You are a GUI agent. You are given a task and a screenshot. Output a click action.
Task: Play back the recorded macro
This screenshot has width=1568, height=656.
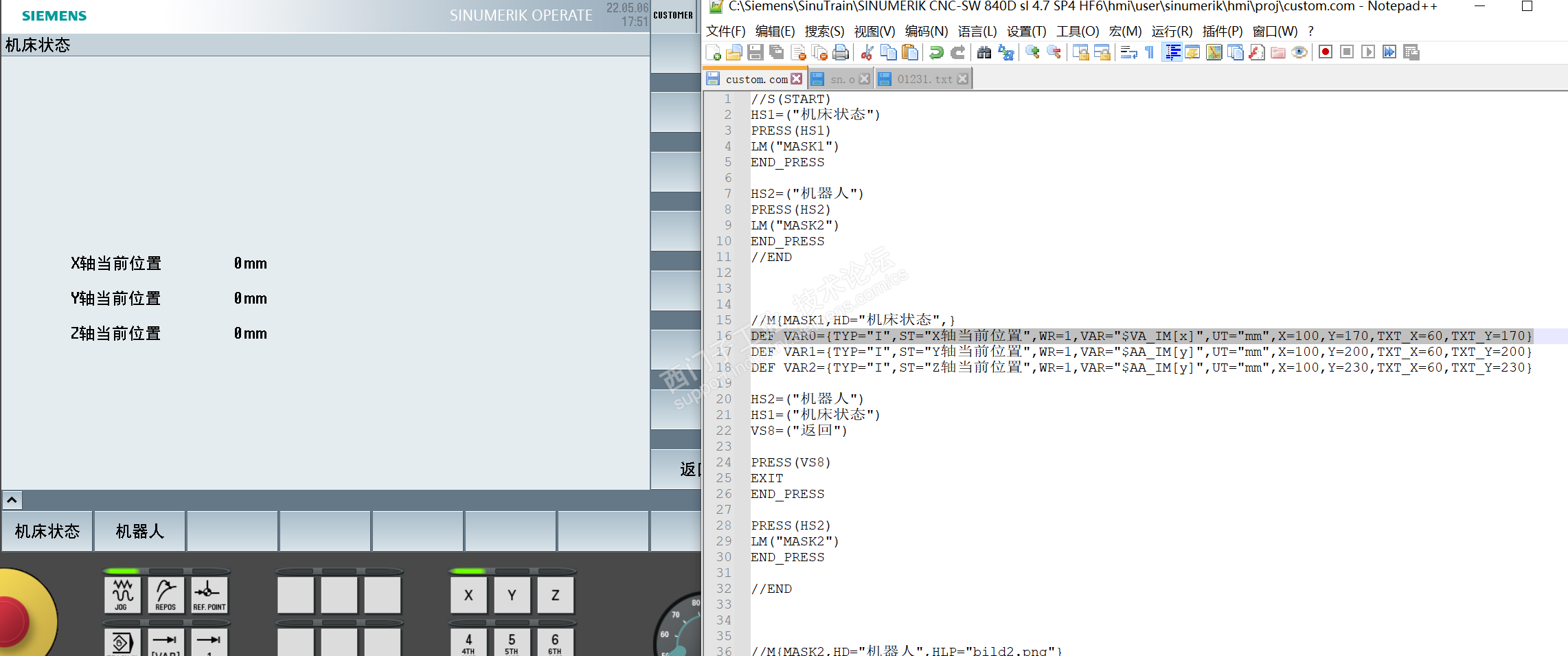[x=1368, y=52]
